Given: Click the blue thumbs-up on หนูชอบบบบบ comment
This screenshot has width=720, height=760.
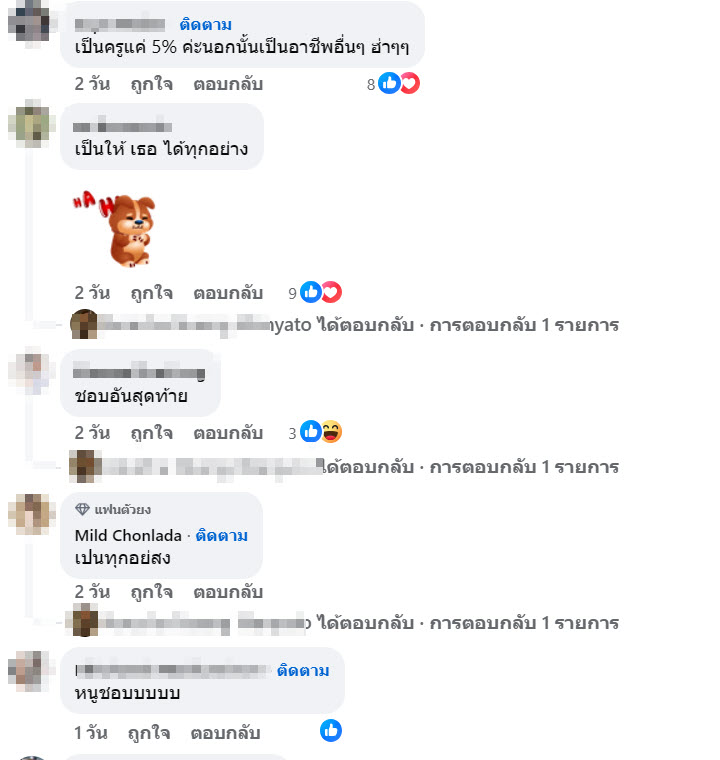Looking at the screenshot, I should pyautogui.click(x=331, y=730).
